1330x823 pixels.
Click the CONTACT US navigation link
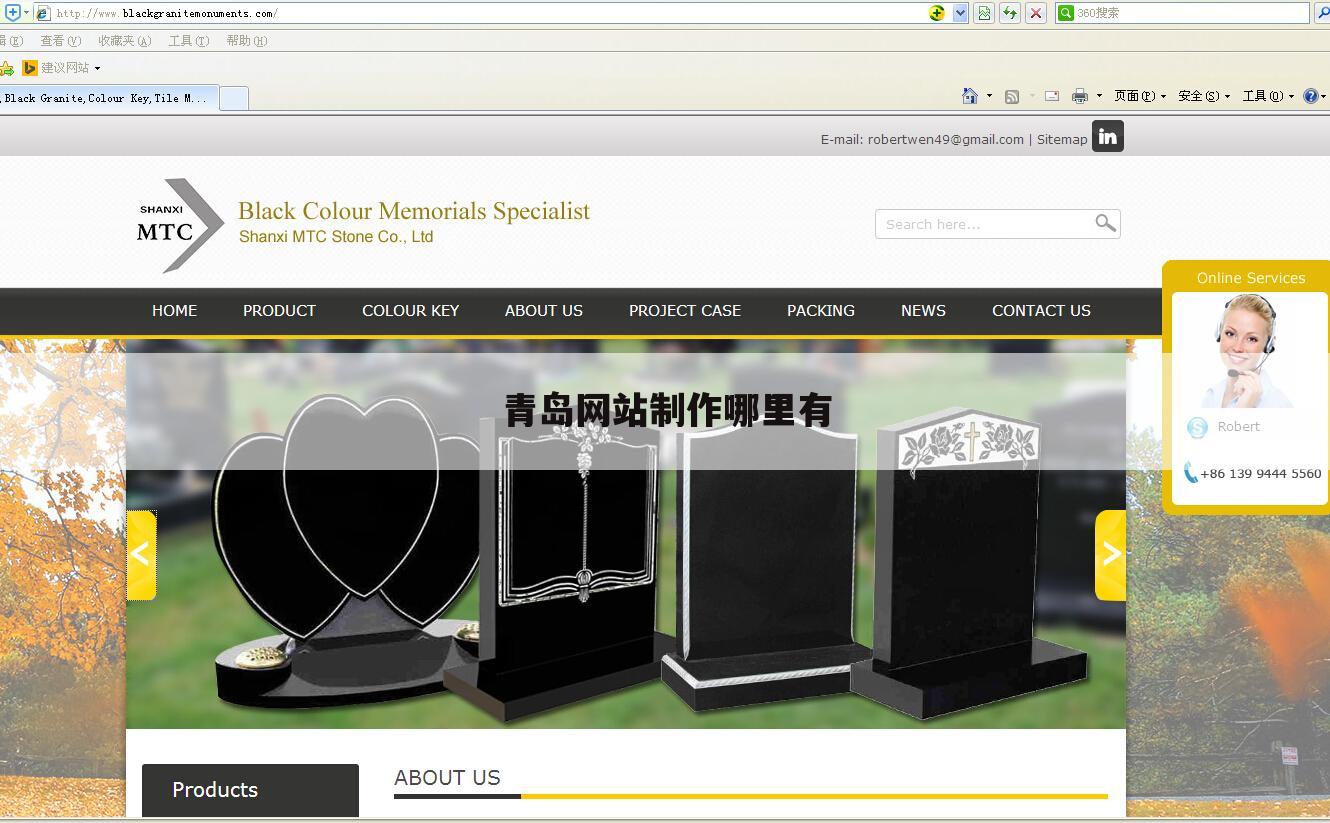pos(1041,311)
